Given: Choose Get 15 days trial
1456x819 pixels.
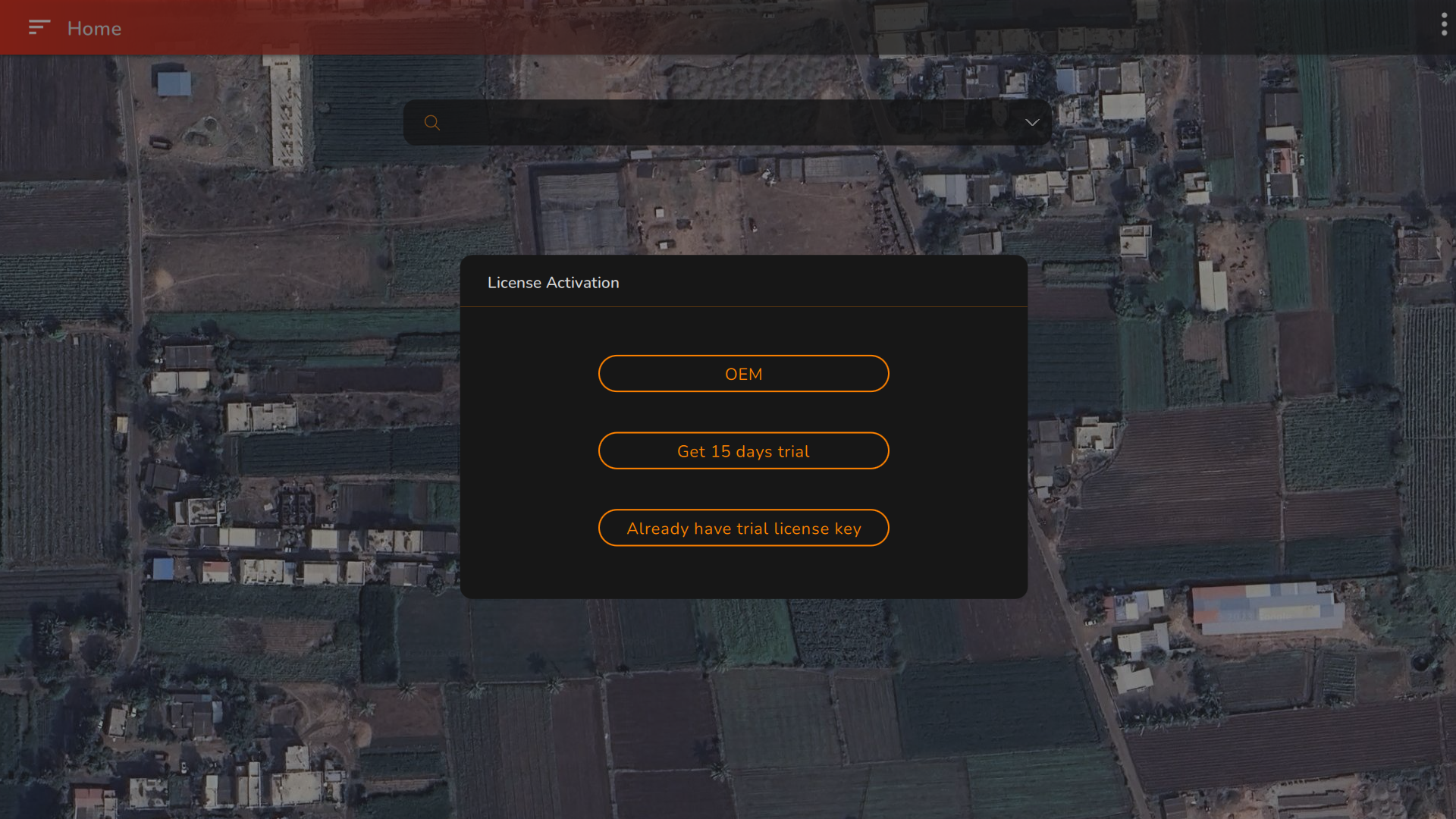Looking at the screenshot, I should [x=743, y=451].
